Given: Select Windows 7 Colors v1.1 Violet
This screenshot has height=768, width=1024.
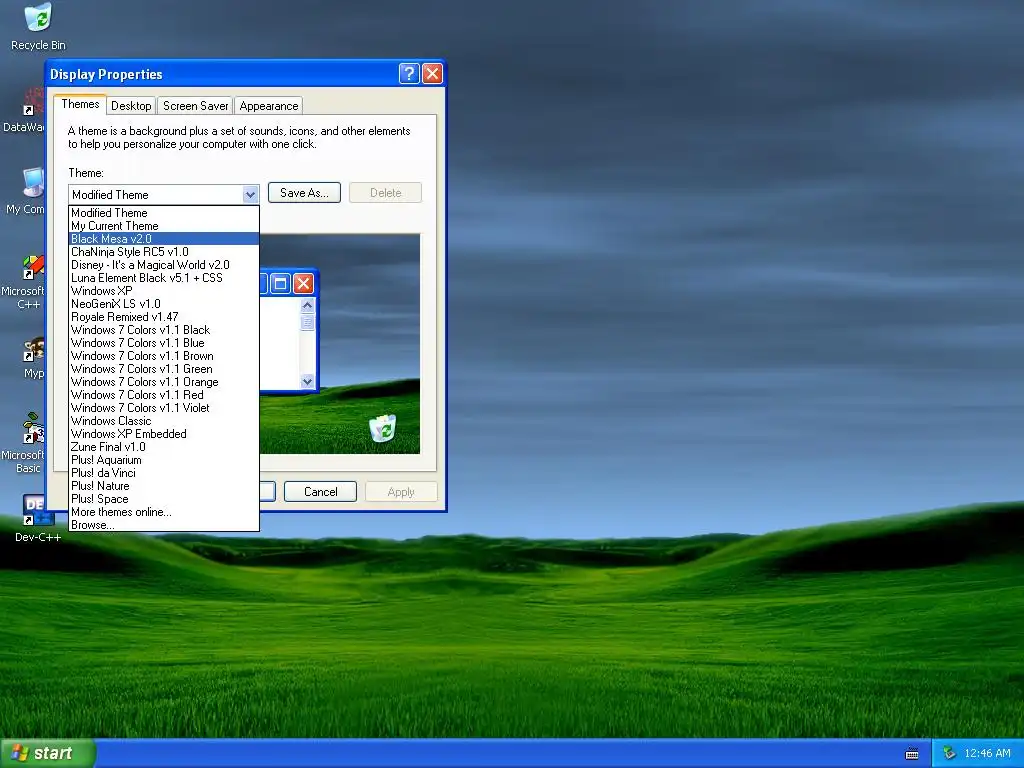Looking at the screenshot, I should [164, 408].
